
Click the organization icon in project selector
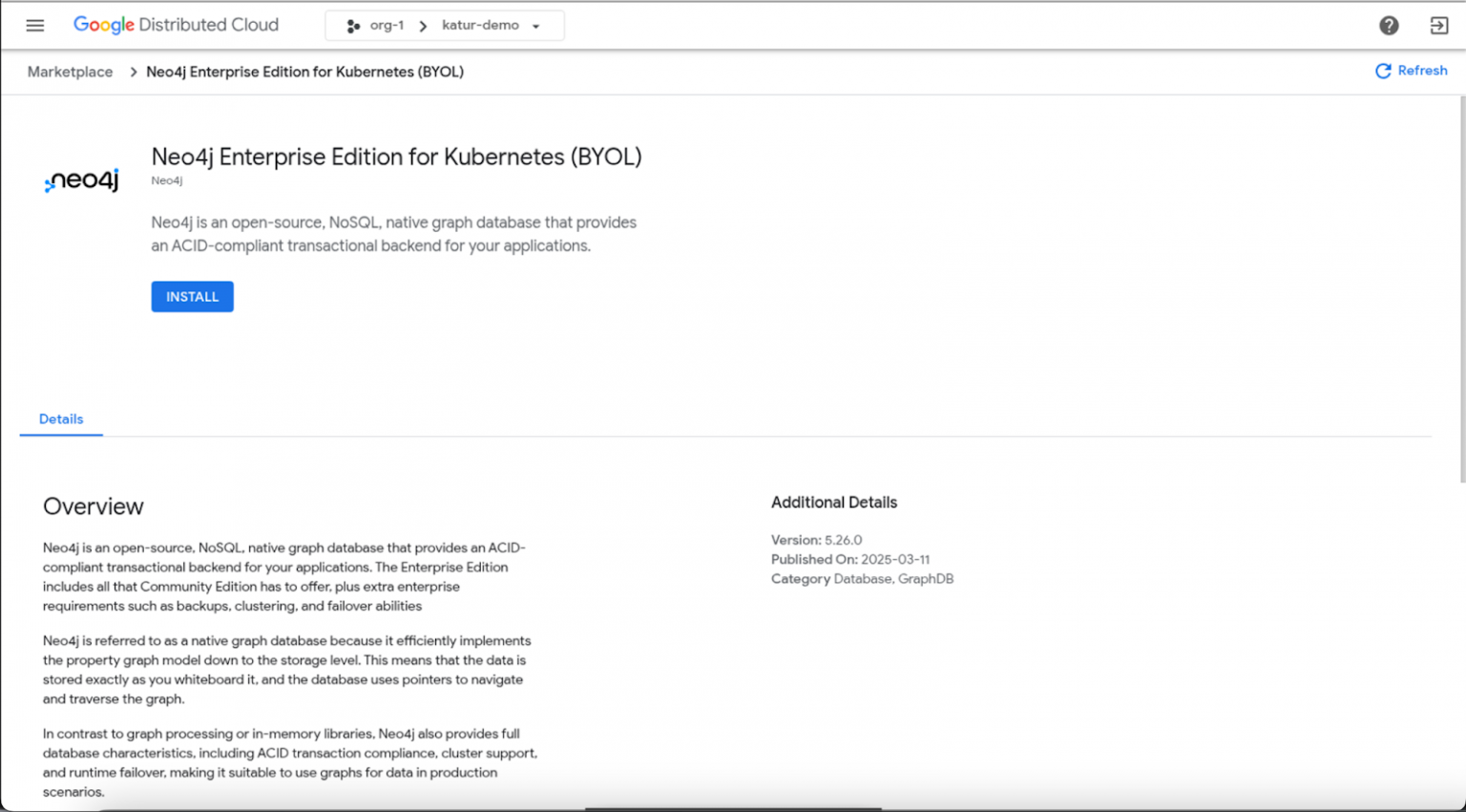point(353,26)
